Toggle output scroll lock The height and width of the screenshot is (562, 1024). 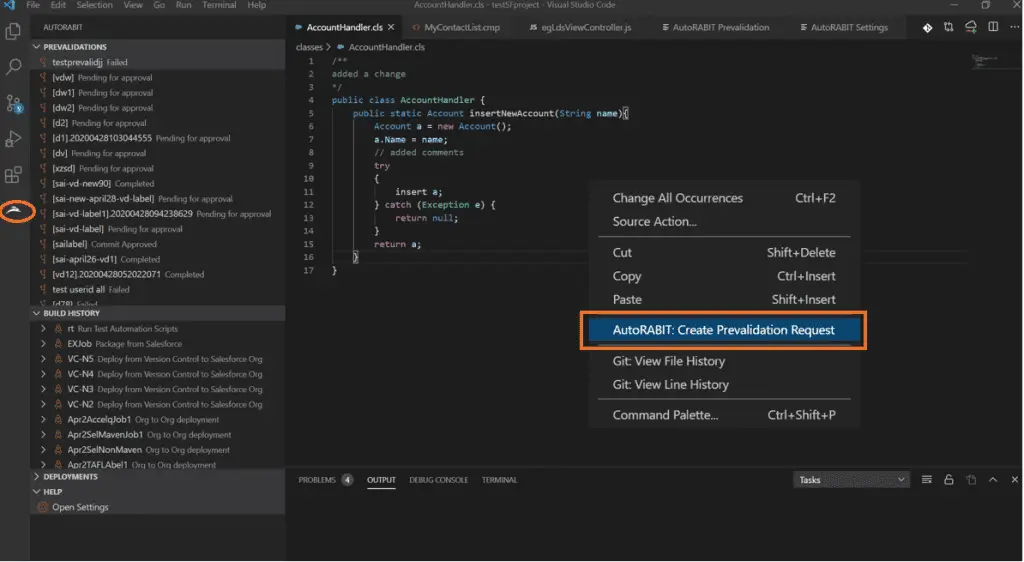(x=949, y=480)
